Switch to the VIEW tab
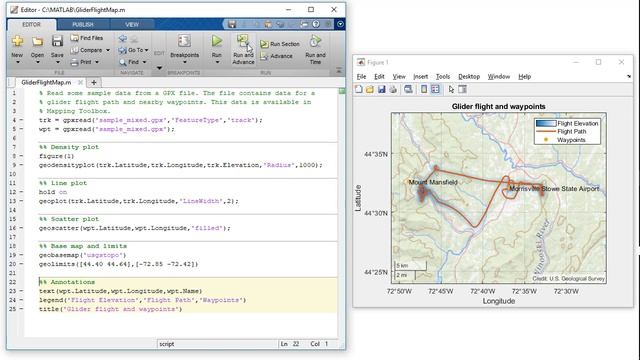The image size is (640, 360). (x=132, y=24)
